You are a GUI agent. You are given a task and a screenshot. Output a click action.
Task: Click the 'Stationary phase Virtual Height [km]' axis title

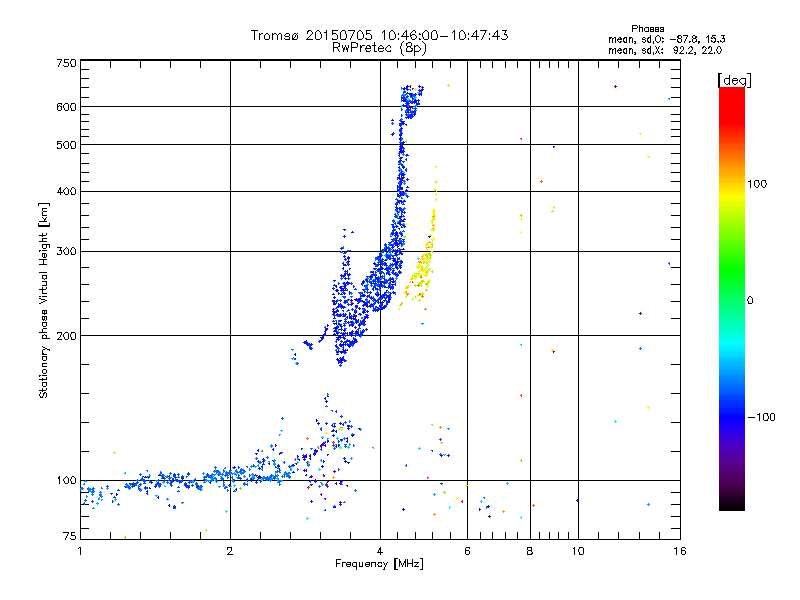point(44,300)
